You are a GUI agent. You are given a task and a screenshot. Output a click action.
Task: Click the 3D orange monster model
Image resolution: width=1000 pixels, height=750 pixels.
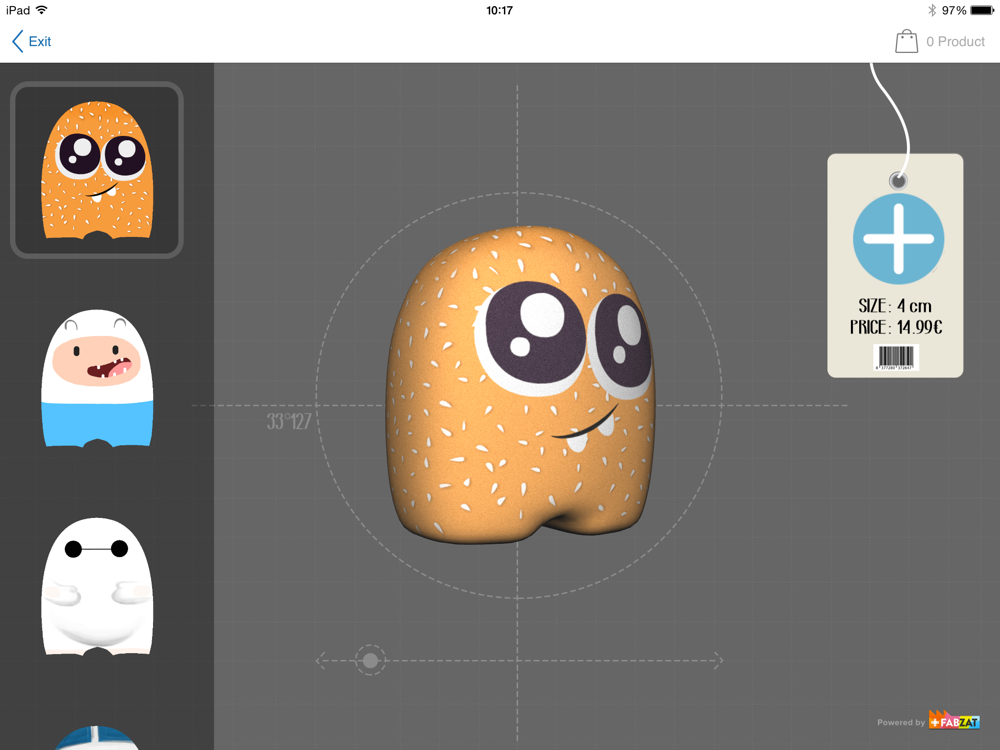(x=519, y=385)
